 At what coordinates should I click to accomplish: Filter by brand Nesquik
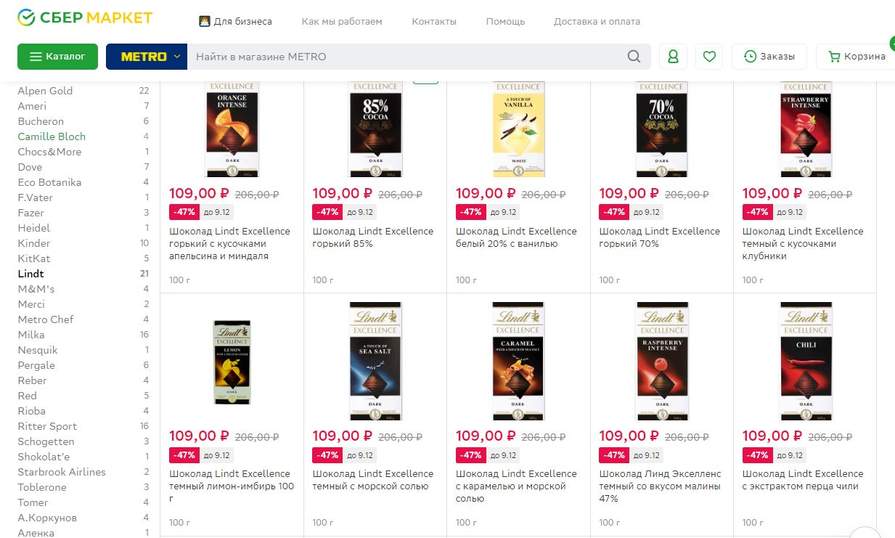(38, 350)
